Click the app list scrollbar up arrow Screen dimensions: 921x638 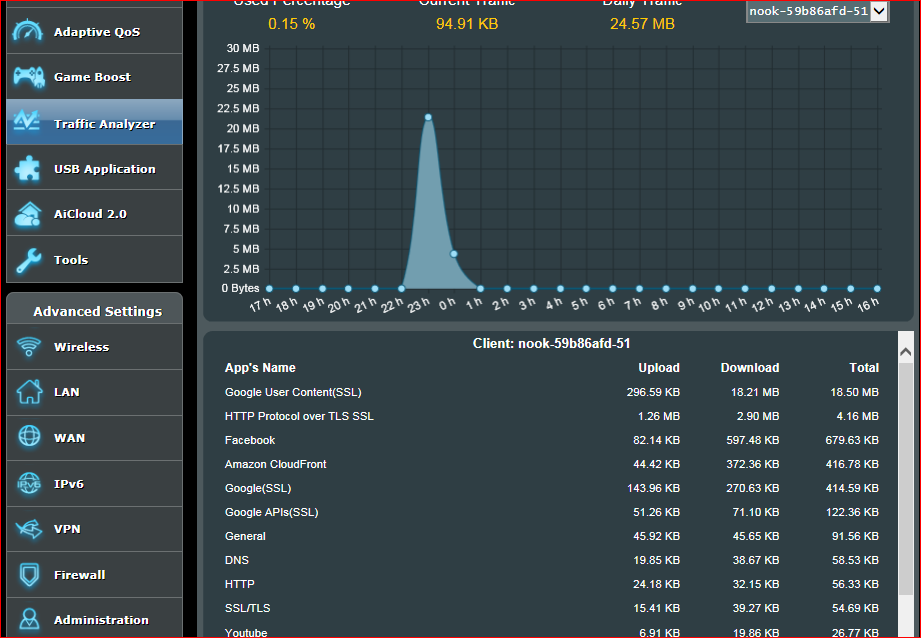click(x=905, y=352)
